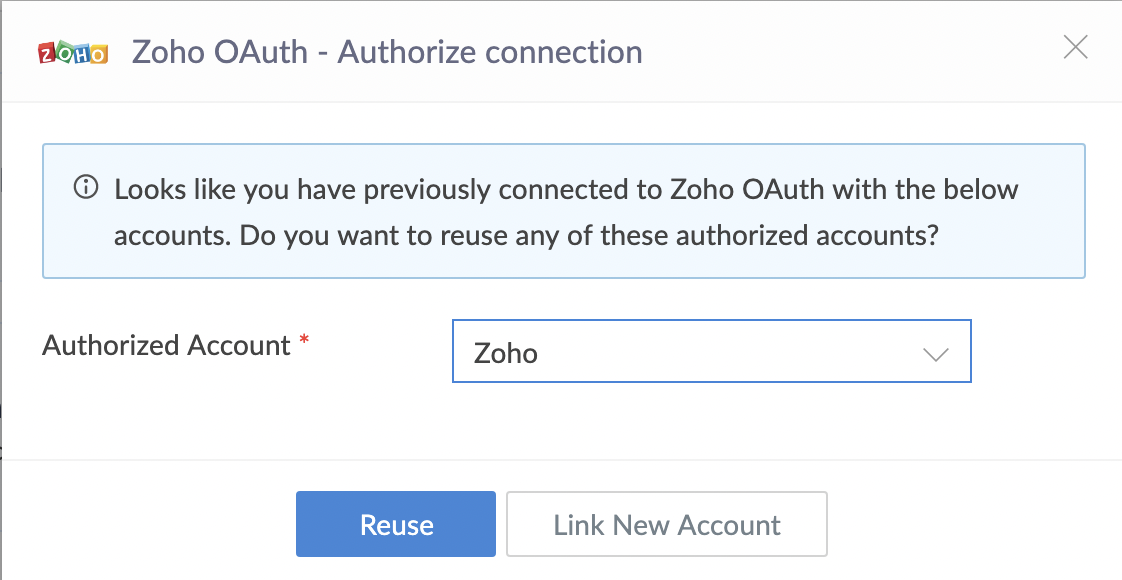Expand the Authorized Account dropdown chevron

point(935,354)
